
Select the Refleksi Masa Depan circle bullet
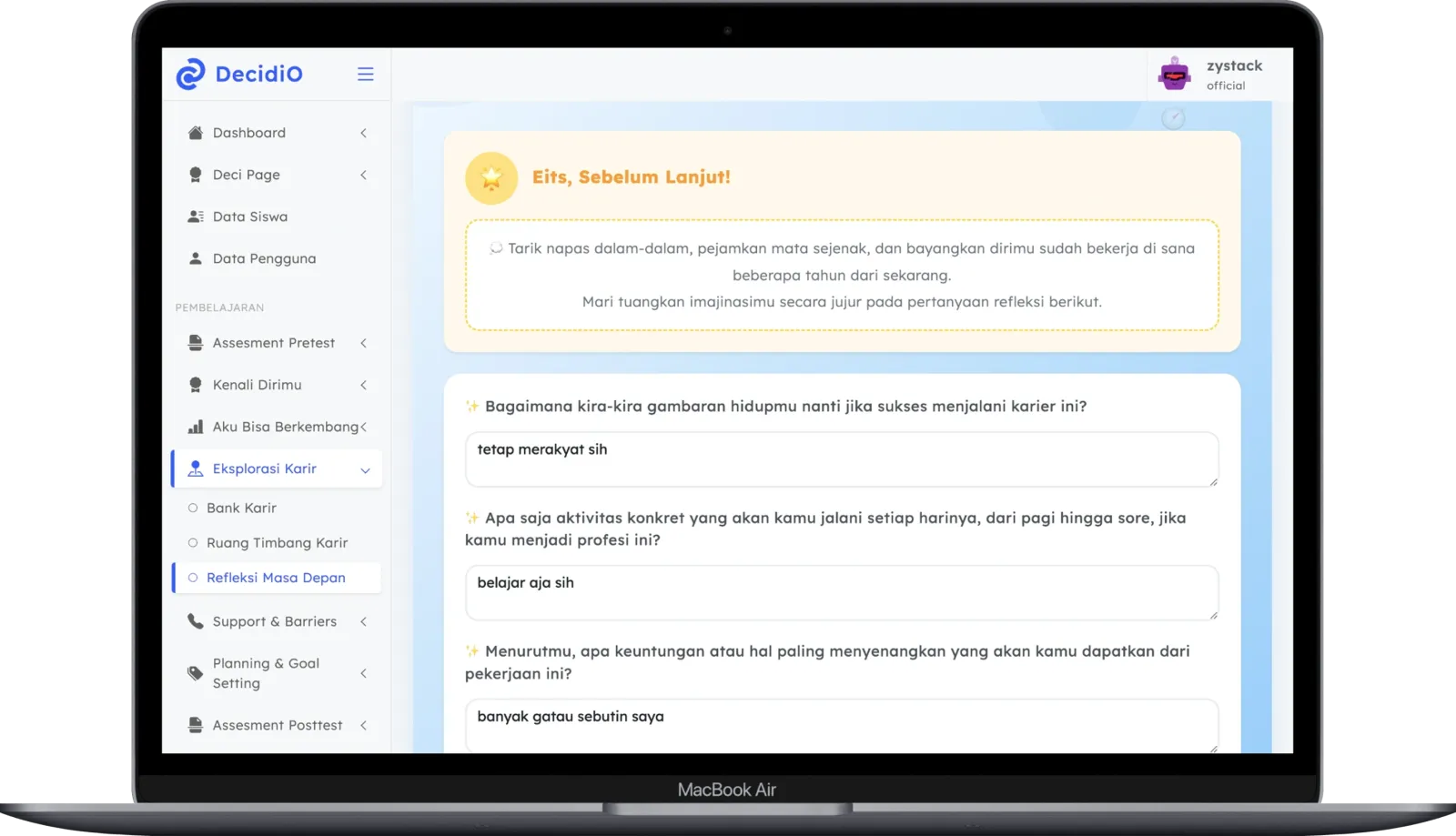[x=193, y=578]
